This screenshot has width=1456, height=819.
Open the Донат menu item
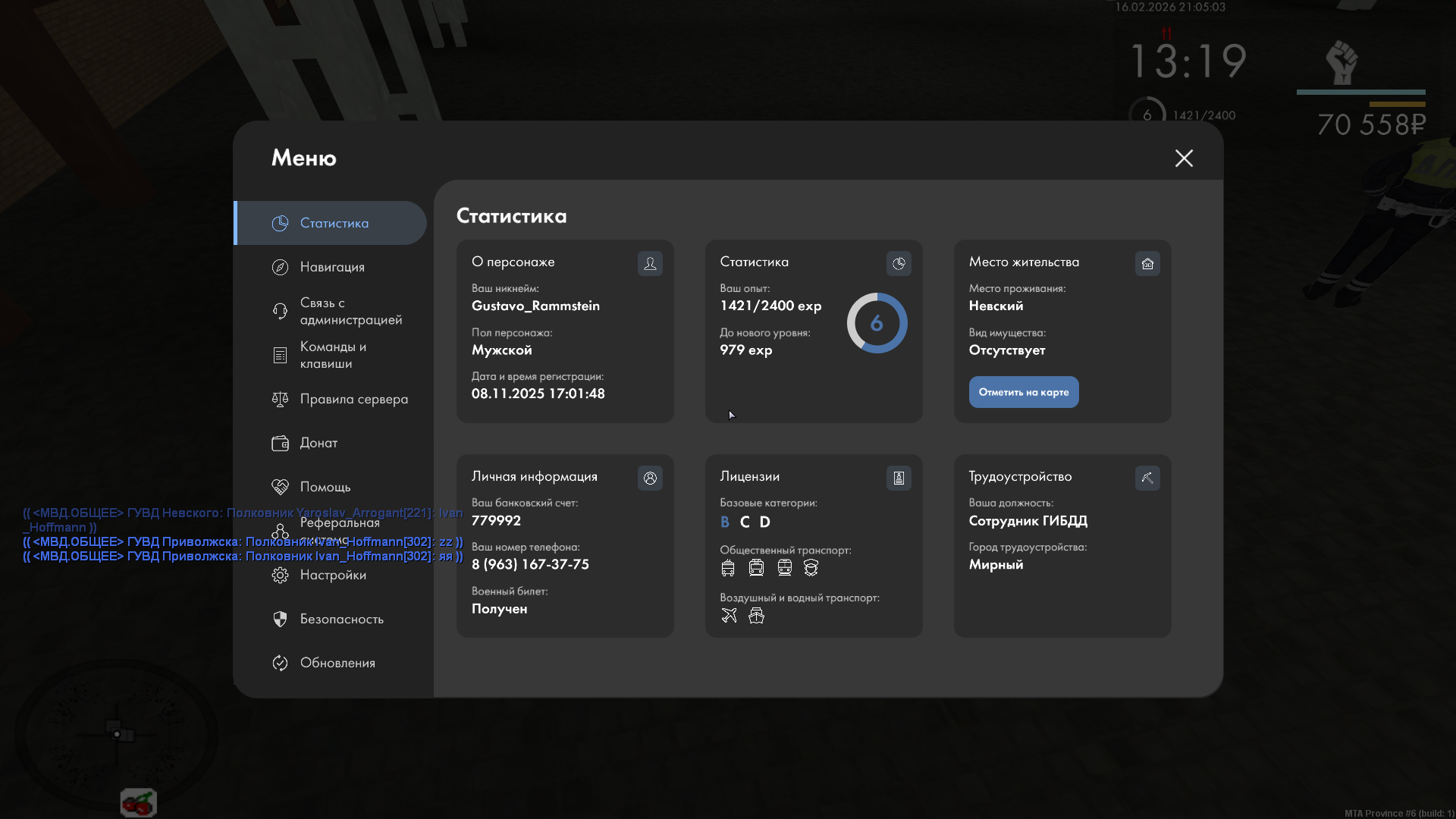318,443
